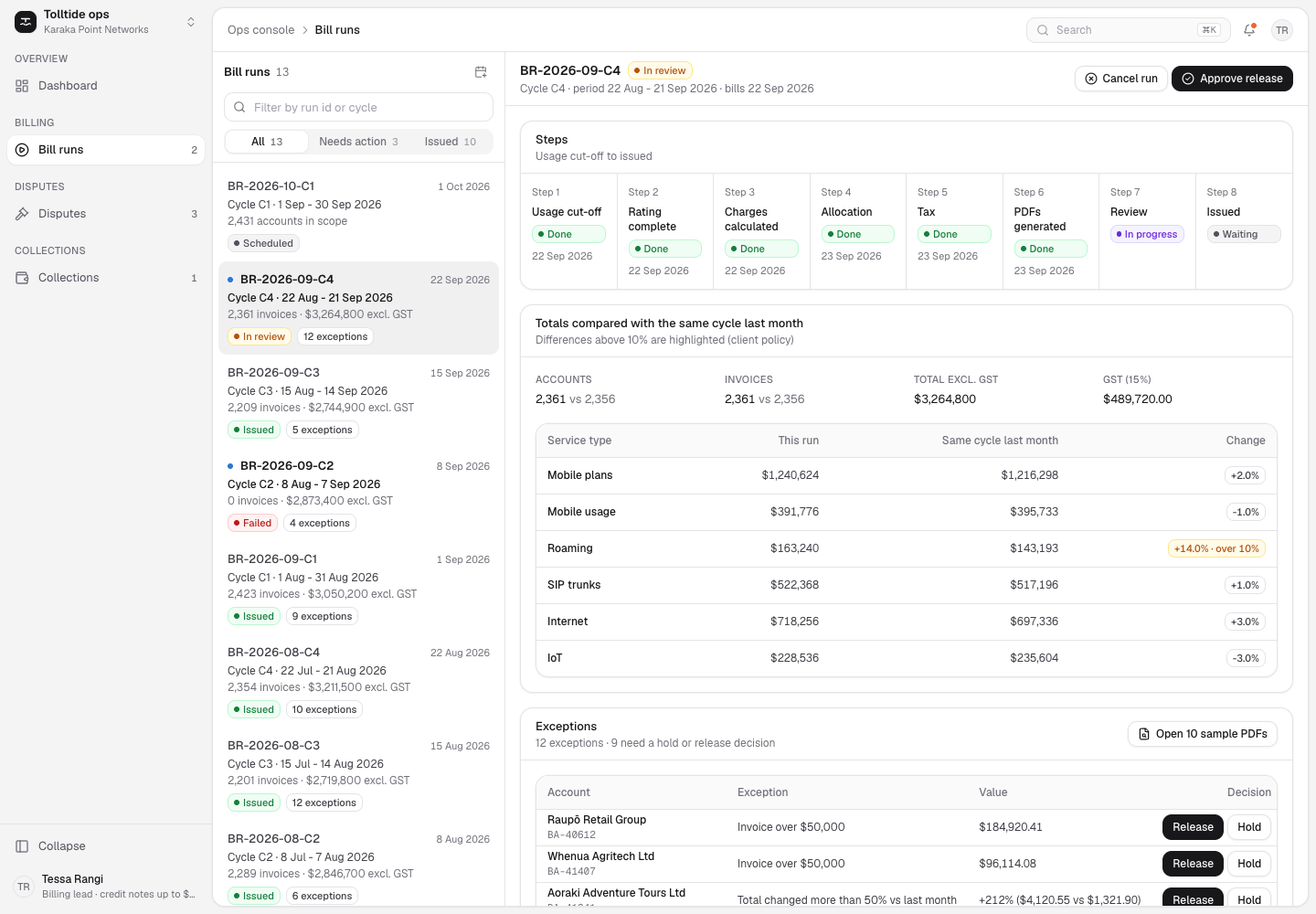Viewport: 1316px width, 914px height.
Task: Click the Roaming +14.0% over 10% badge
Action: coord(1216,548)
